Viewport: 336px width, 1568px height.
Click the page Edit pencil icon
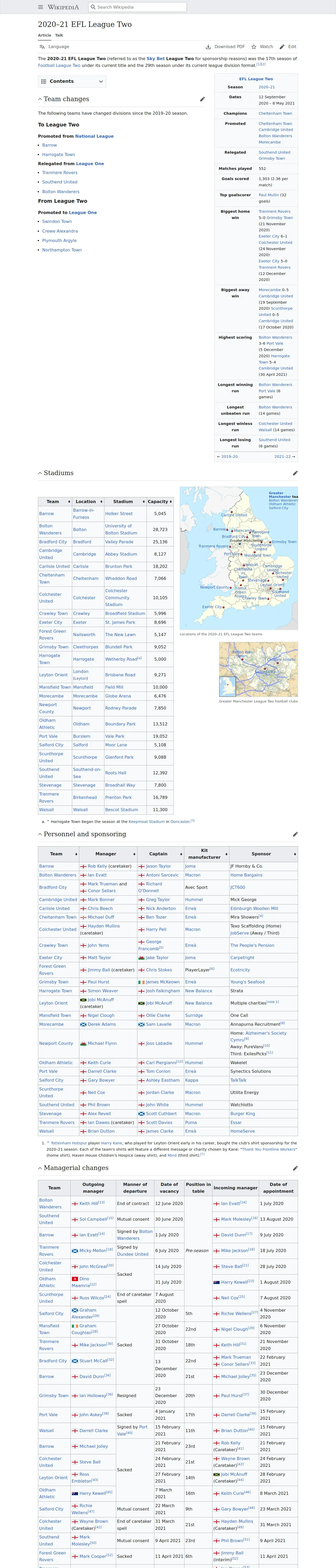(x=282, y=47)
